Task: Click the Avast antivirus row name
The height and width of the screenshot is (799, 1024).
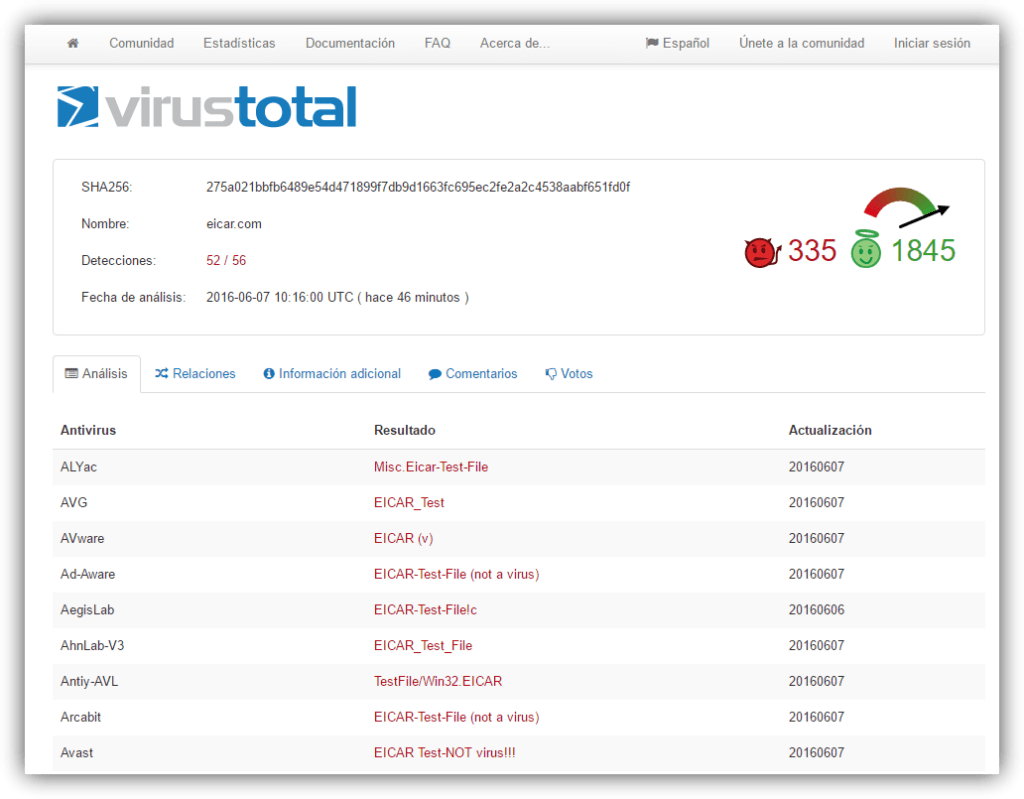Action: (x=76, y=753)
